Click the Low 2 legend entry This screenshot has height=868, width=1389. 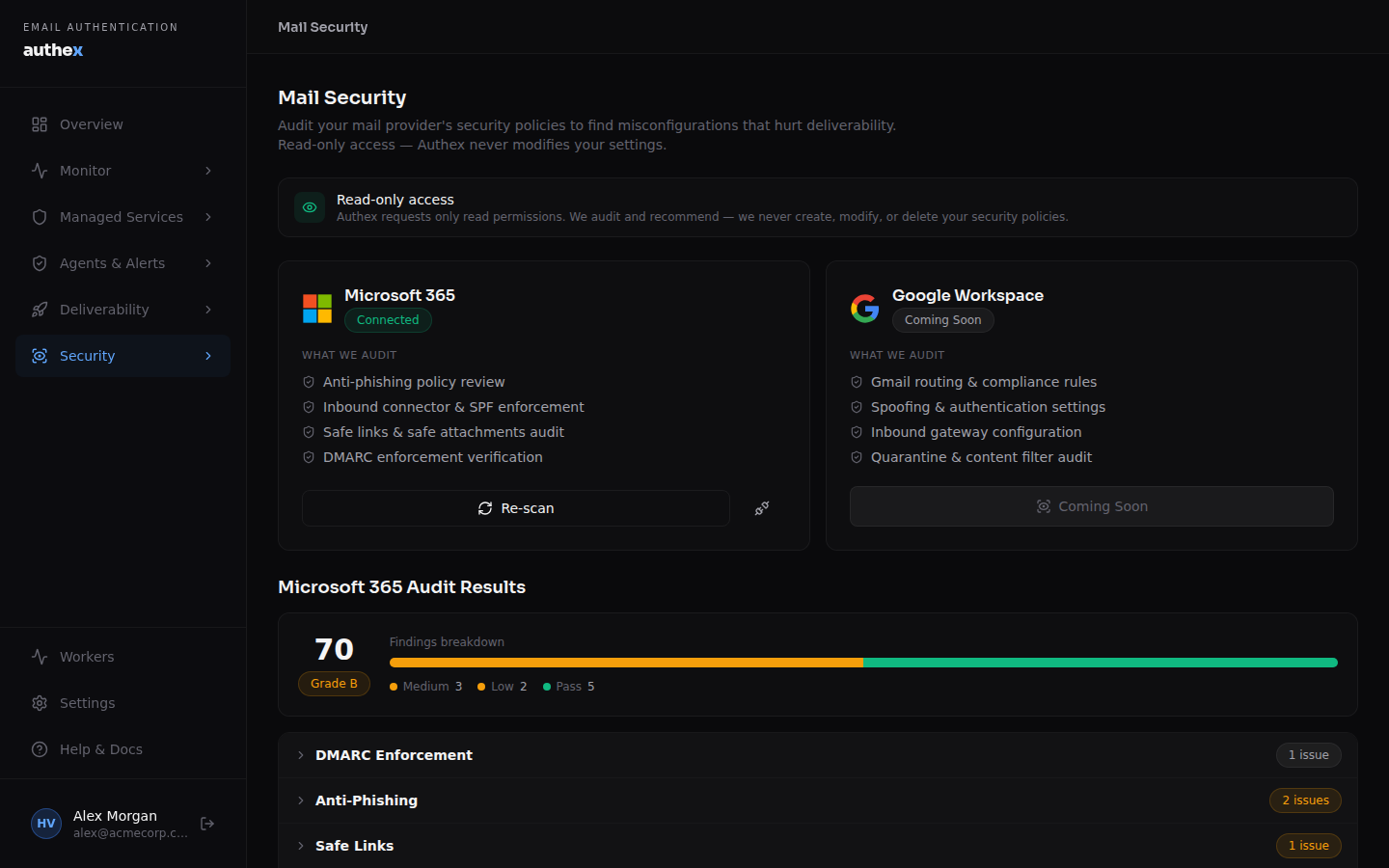point(503,687)
